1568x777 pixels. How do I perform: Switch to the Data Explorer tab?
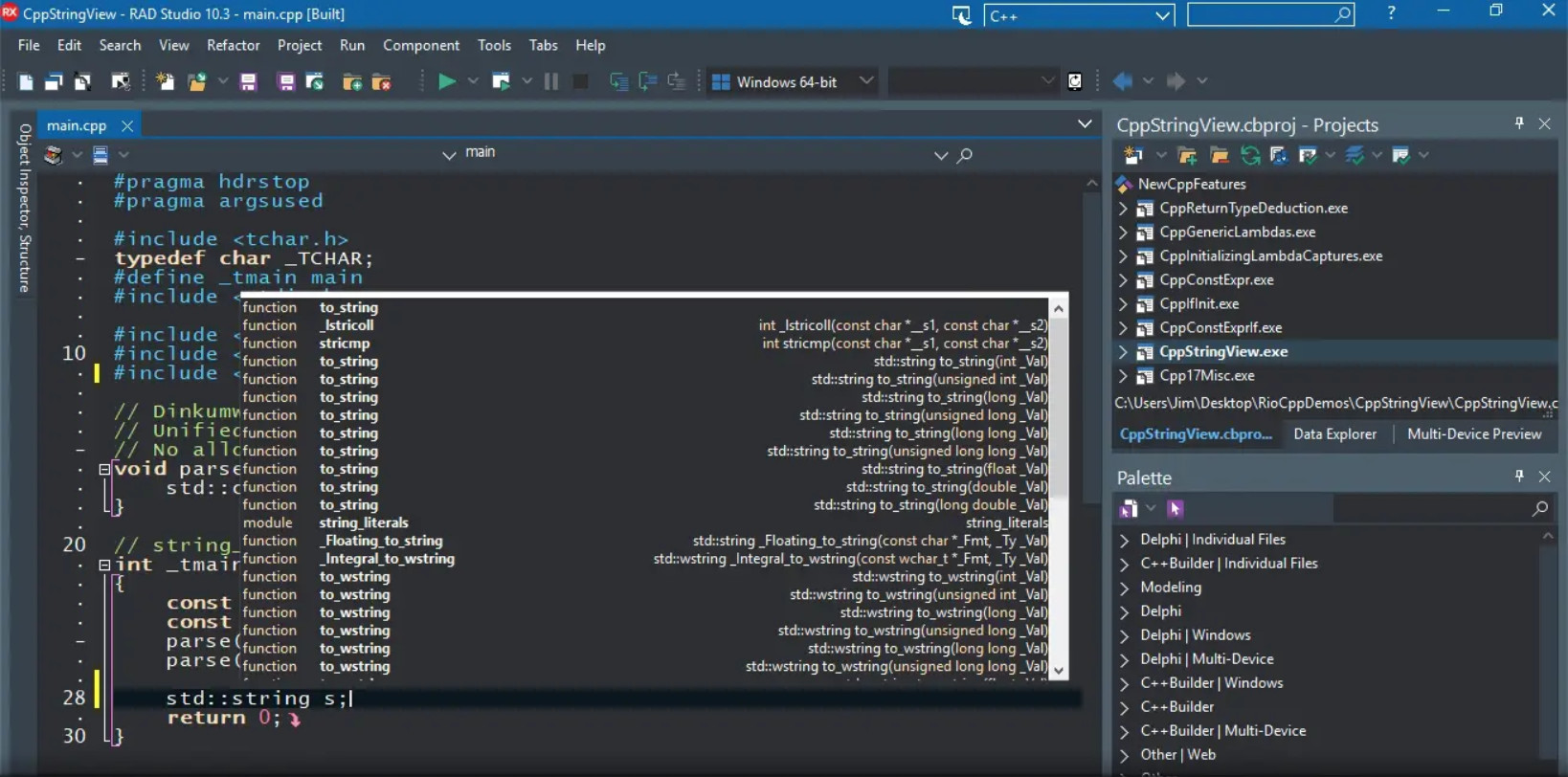(1334, 433)
